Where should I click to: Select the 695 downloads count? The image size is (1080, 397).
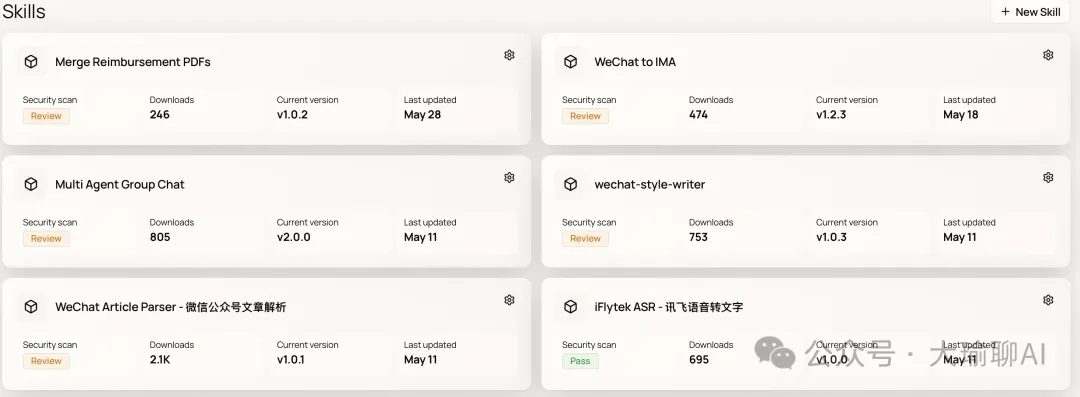(x=699, y=359)
